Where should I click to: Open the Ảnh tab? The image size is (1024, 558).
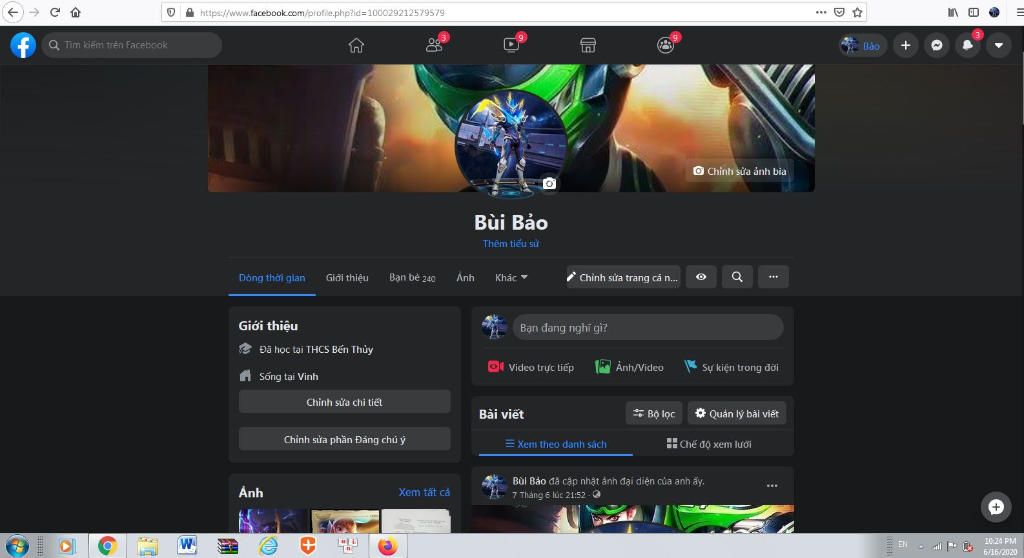click(x=465, y=278)
